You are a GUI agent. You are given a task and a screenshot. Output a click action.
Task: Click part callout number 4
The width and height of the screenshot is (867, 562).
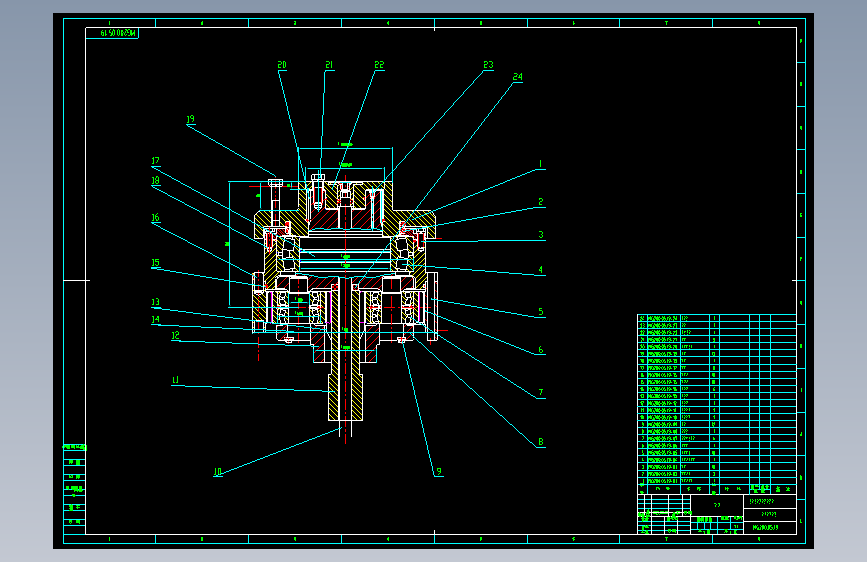coord(541,269)
